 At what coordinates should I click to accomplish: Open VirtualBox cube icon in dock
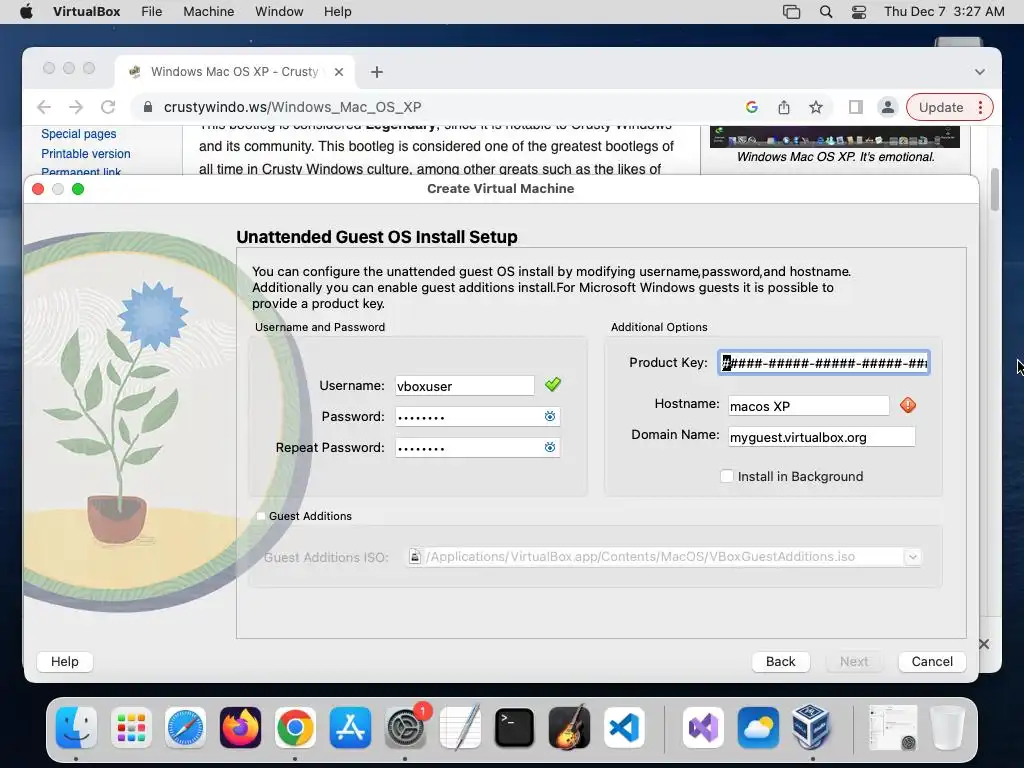point(812,728)
